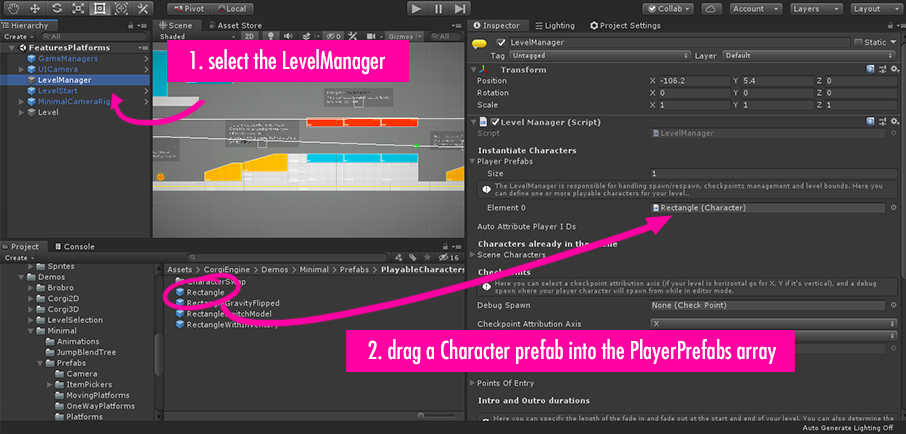Select the Hand tool in the toolbar
The height and width of the screenshot is (434, 906).
coord(13,8)
